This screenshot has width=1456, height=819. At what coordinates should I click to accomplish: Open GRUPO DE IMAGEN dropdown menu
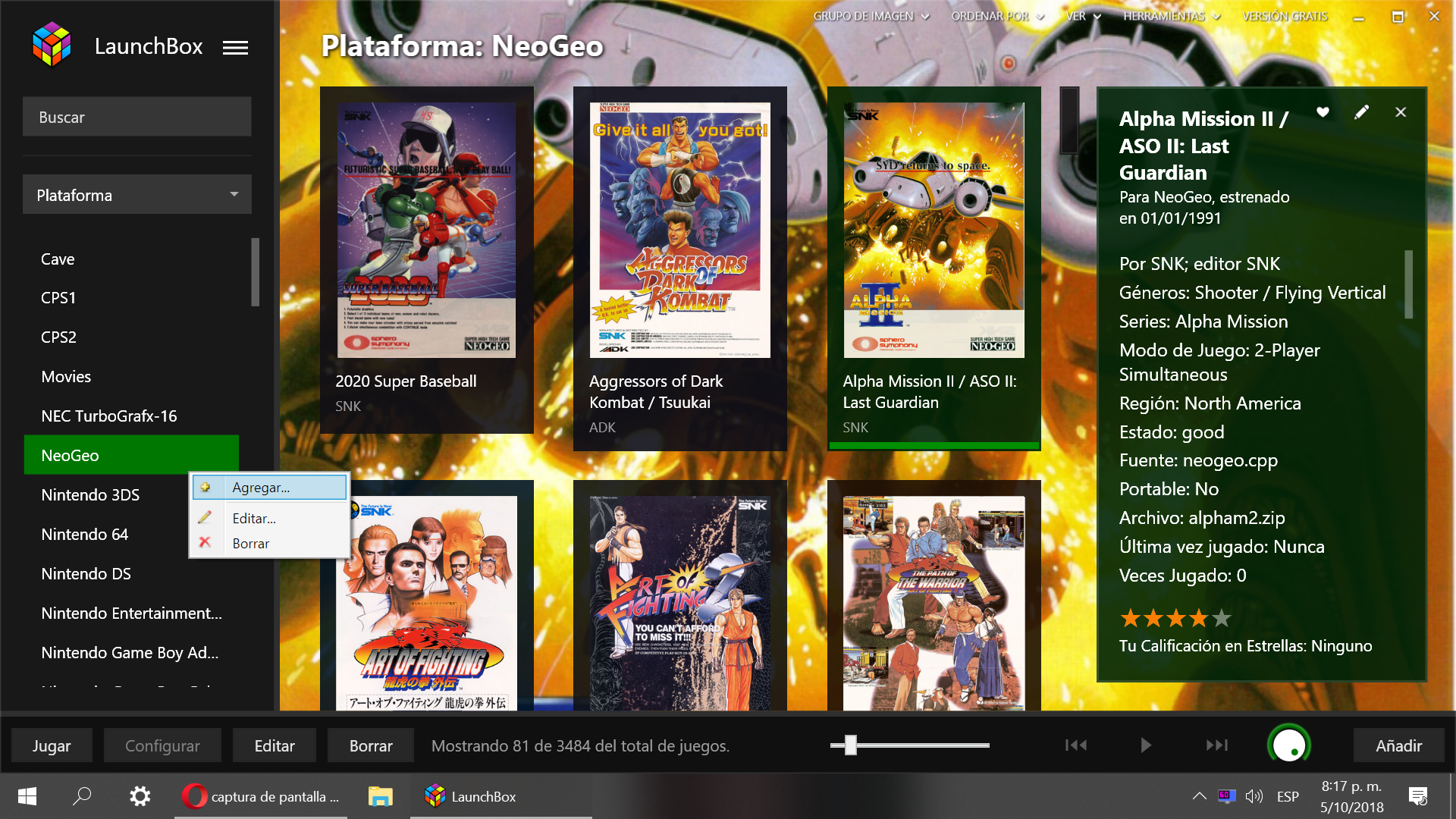pyautogui.click(x=871, y=16)
